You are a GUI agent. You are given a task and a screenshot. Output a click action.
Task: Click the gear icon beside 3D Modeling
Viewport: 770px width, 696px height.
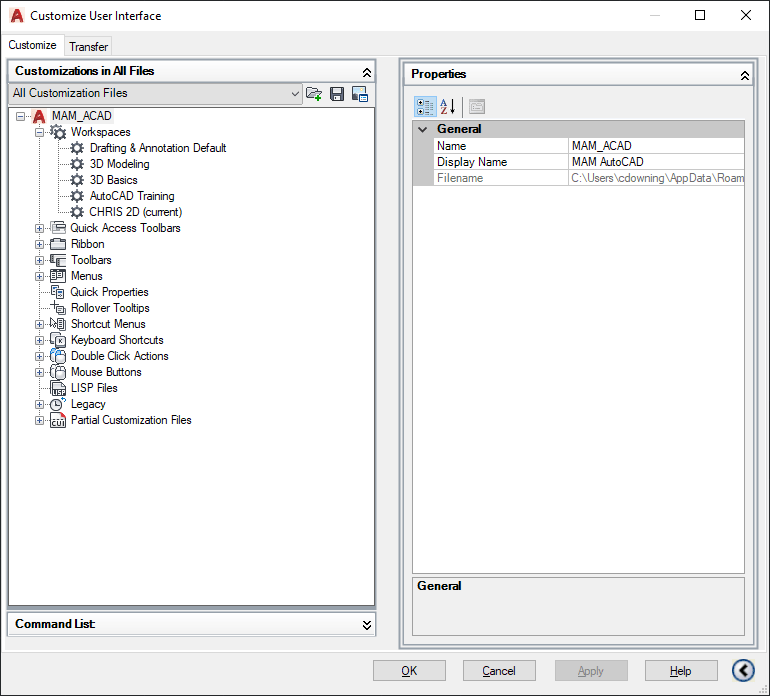tap(77, 164)
